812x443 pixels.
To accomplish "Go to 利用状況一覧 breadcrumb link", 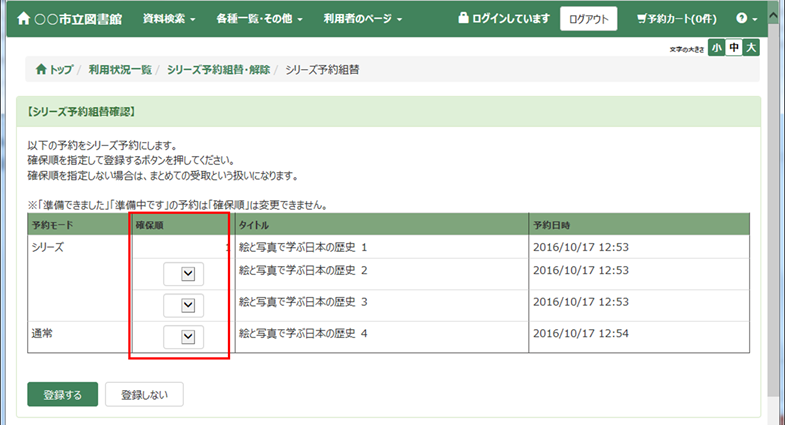I will pyautogui.click(x=120, y=70).
